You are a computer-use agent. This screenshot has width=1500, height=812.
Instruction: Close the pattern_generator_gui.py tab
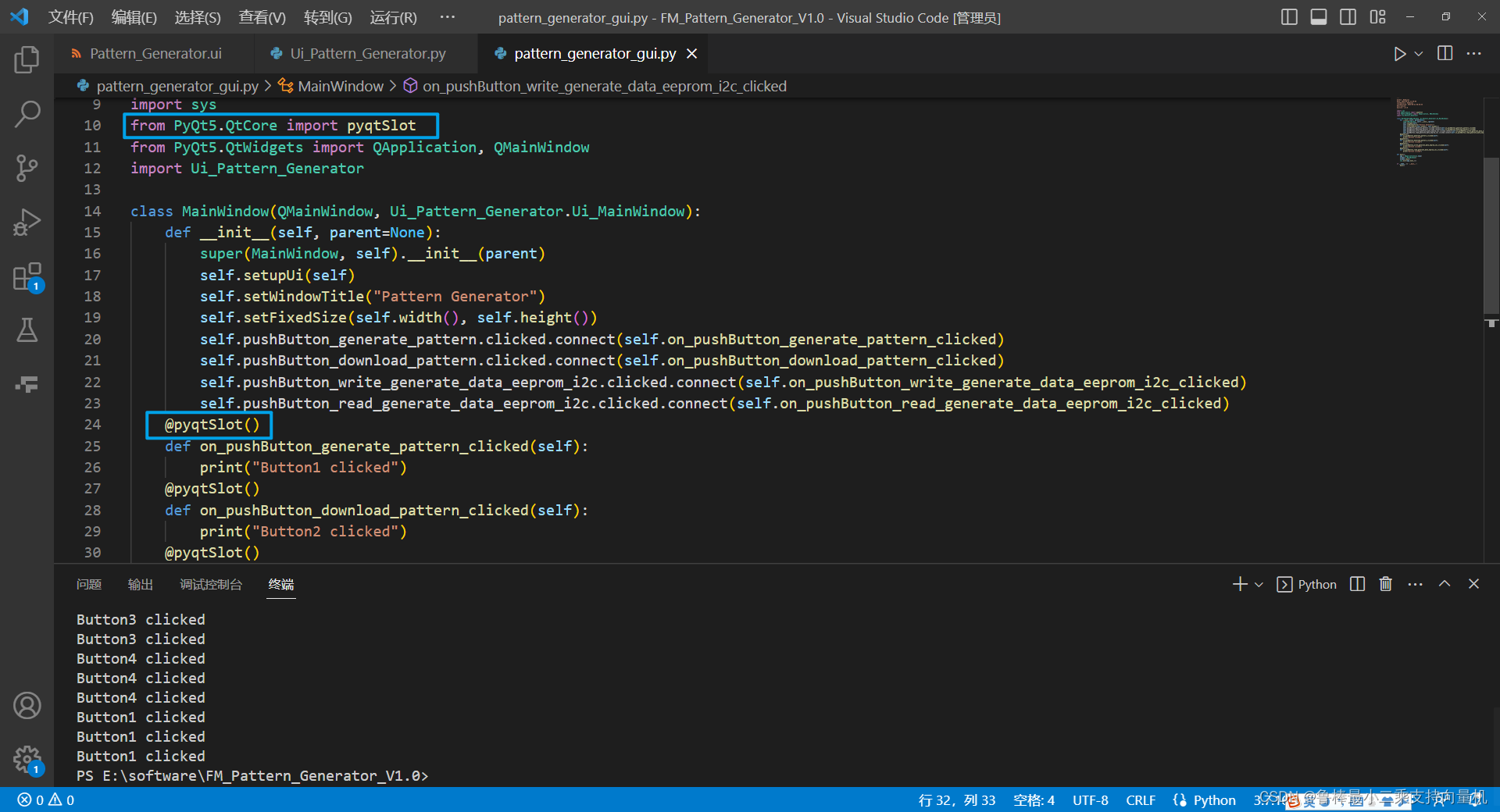point(691,54)
